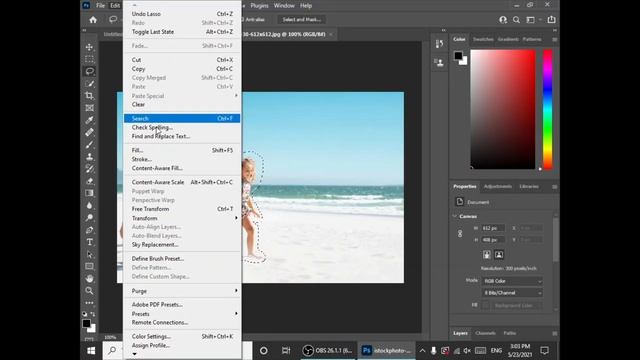
Task: Toggle width and height link icon
Action: (460, 234)
